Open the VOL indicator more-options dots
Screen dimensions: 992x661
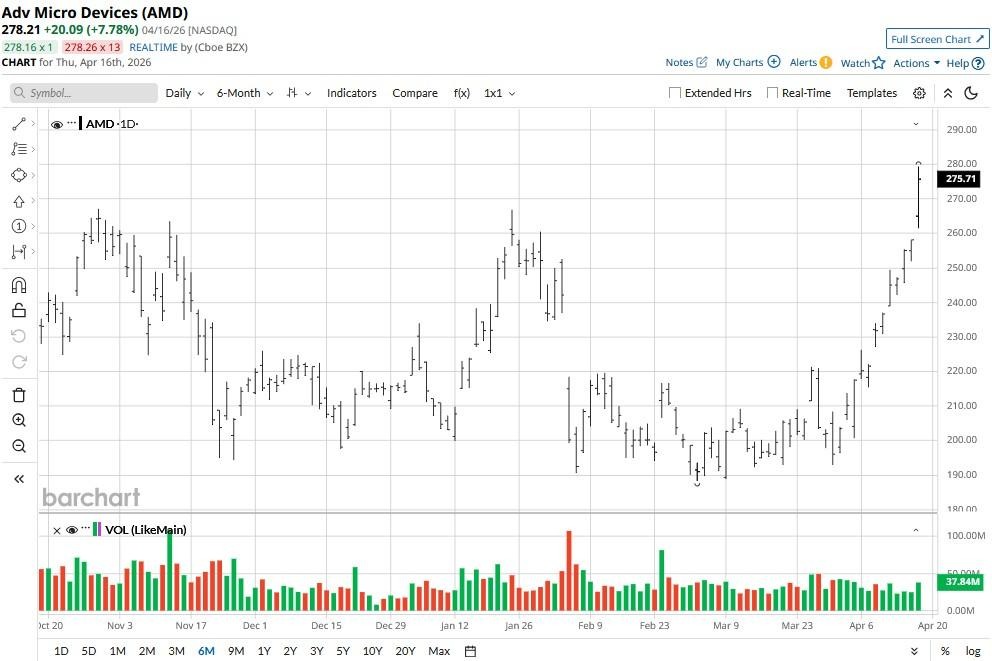tap(86, 527)
